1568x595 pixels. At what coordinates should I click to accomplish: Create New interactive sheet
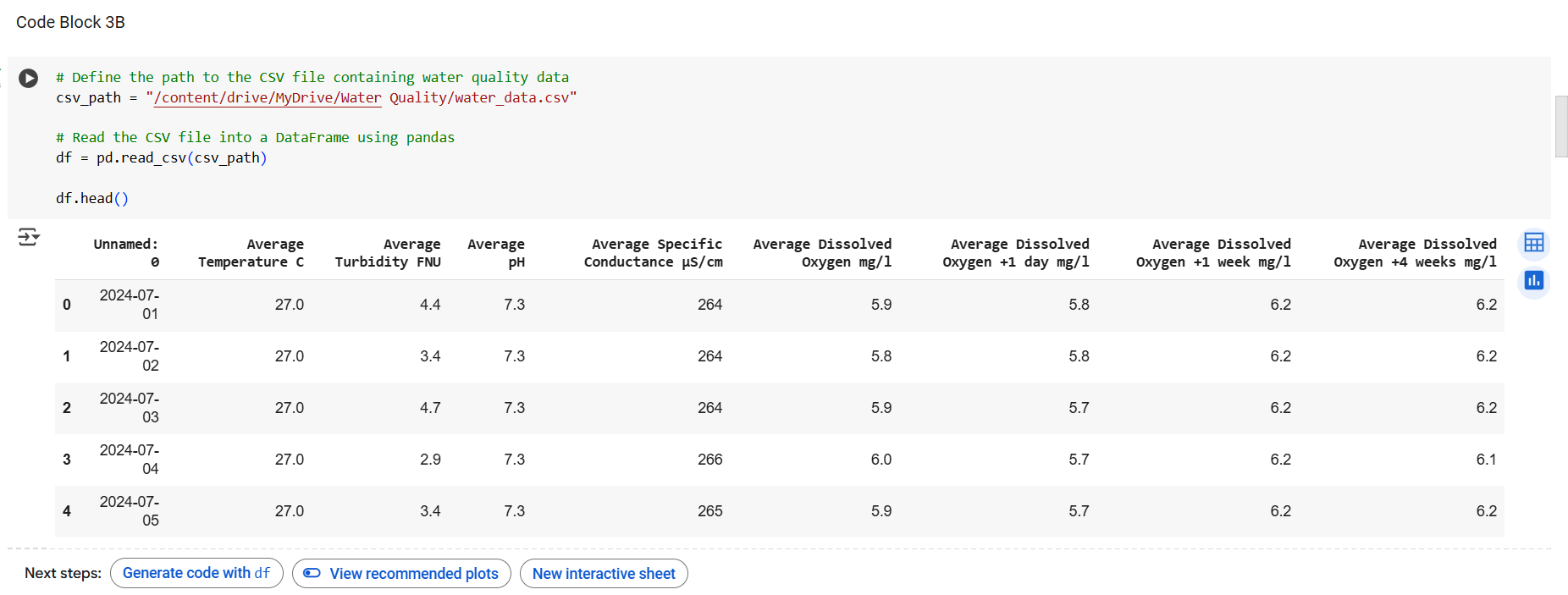[604, 573]
